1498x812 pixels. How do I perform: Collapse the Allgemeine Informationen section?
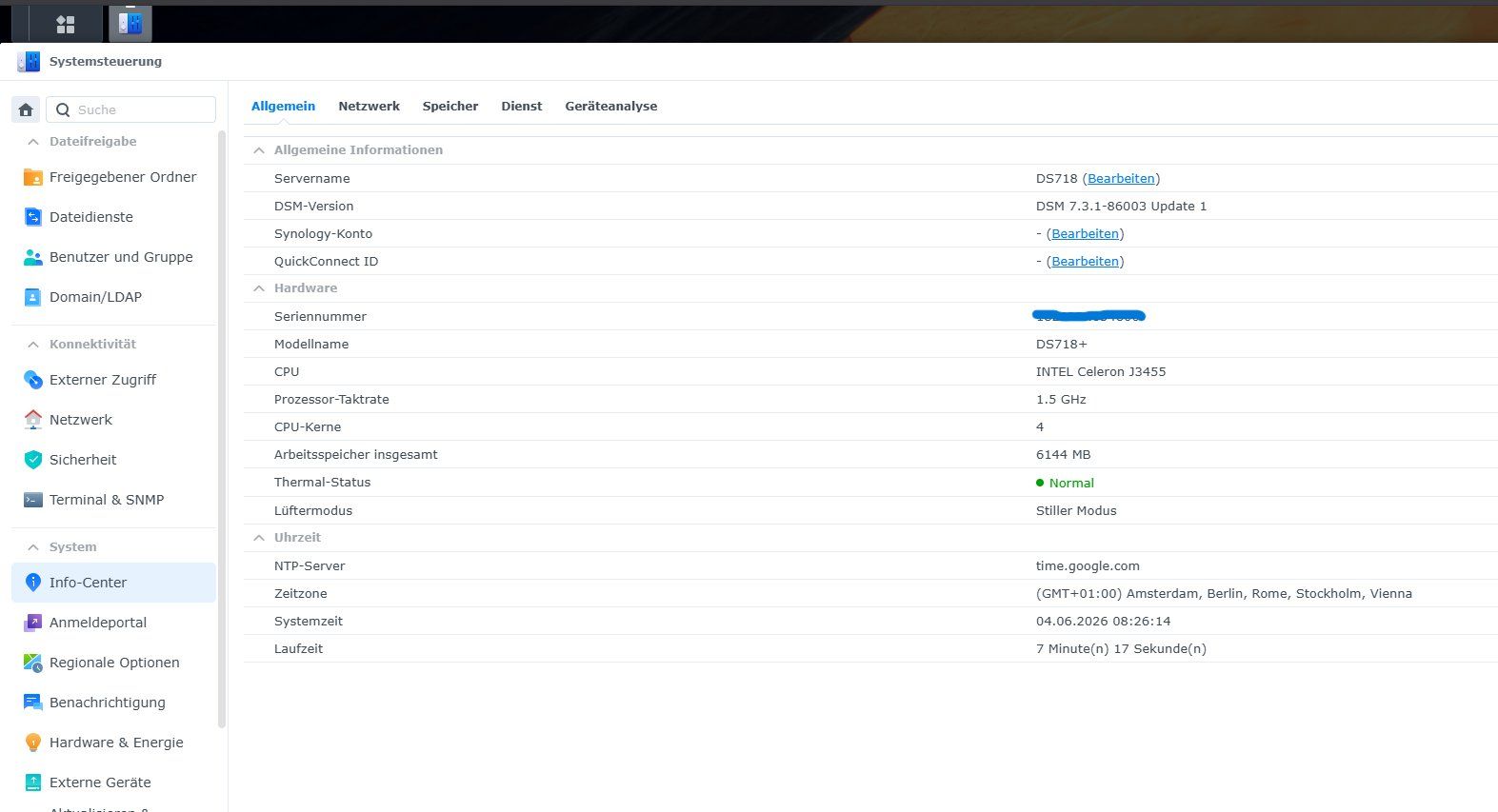259,150
